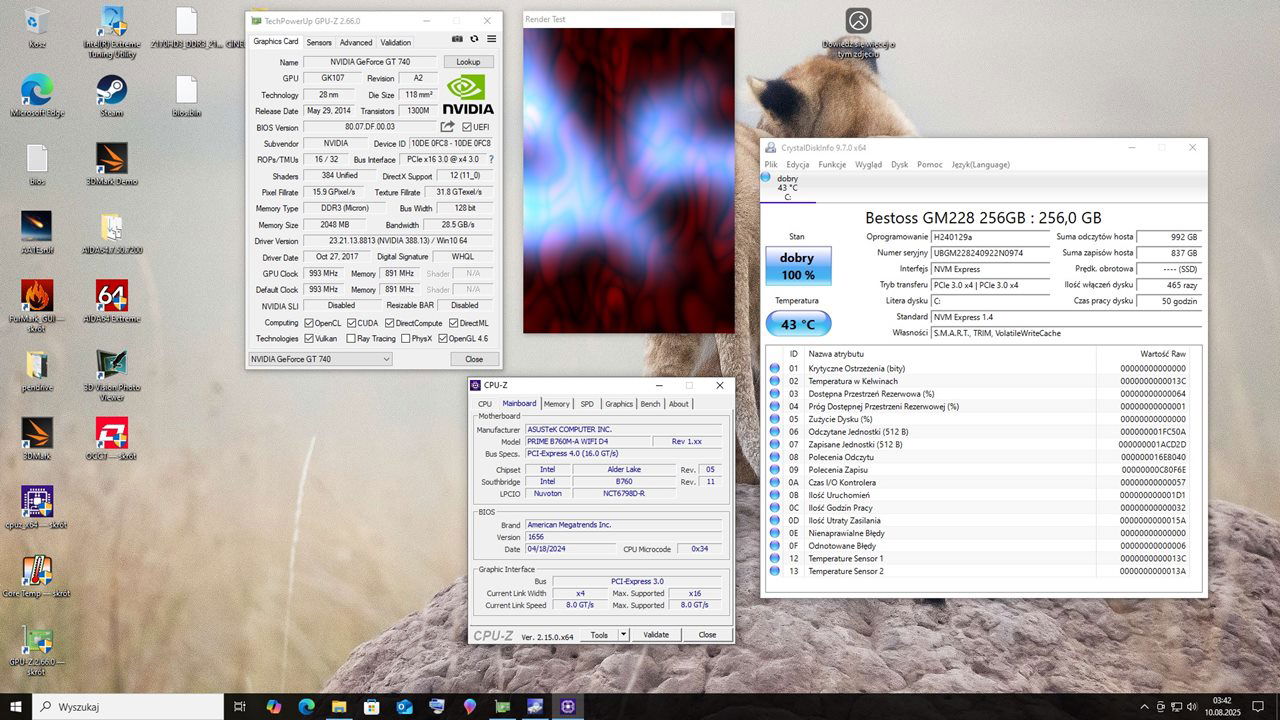This screenshot has width=1280, height=720.
Task: Toggle the Vulkan checkbox
Action: tap(308, 339)
